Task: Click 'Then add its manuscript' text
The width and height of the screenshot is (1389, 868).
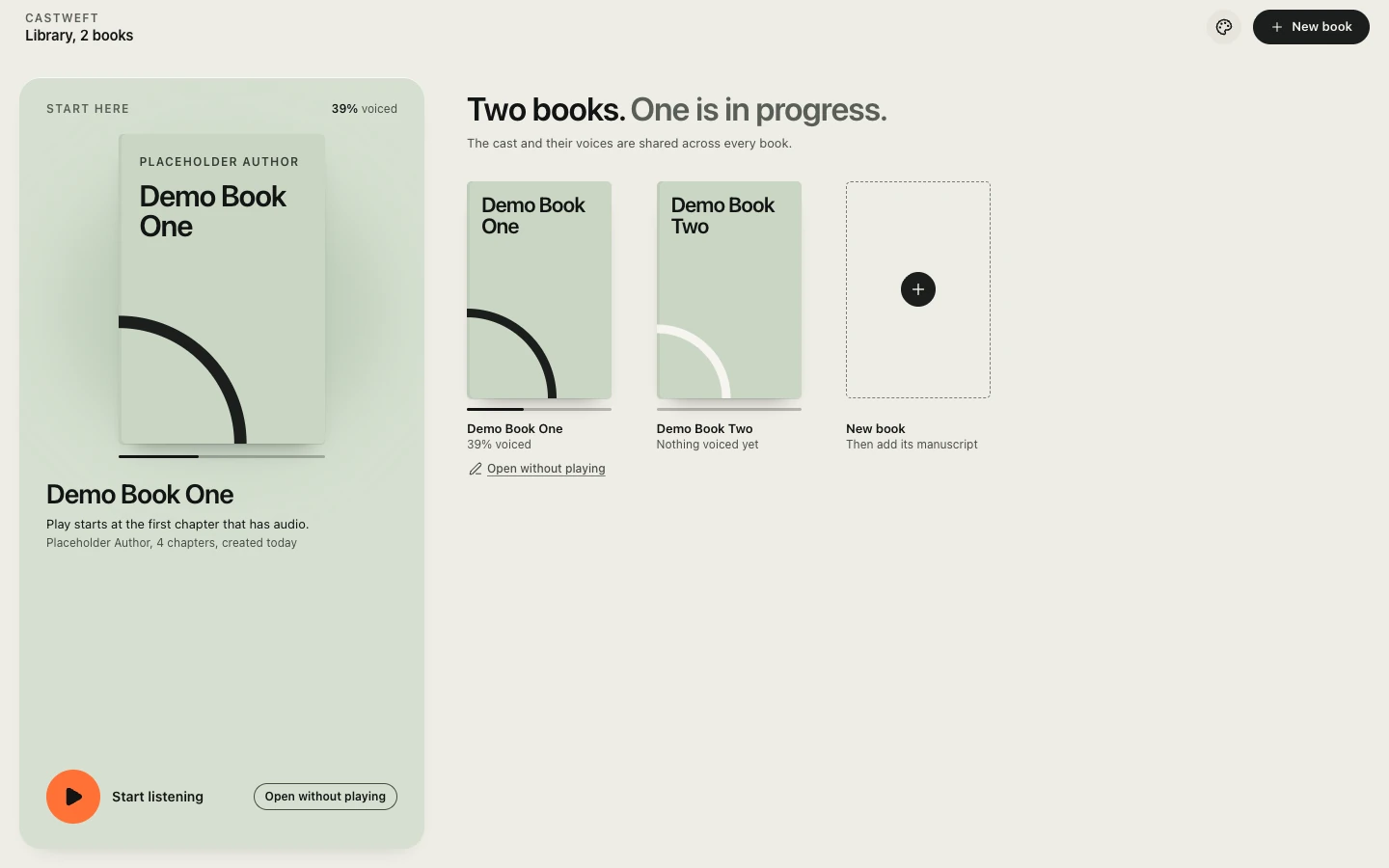Action: [x=912, y=445]
